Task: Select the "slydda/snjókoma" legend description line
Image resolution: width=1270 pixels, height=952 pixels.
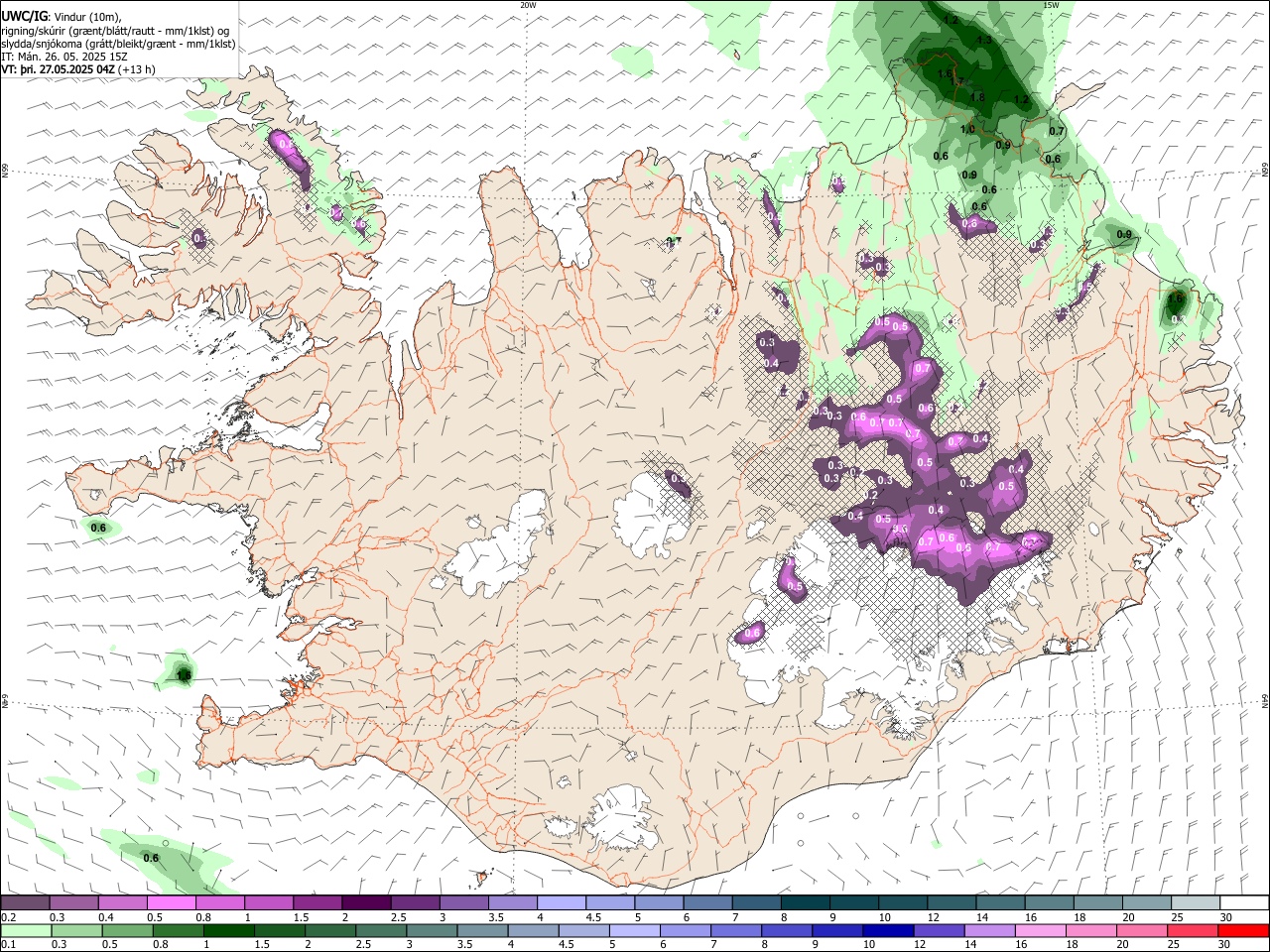Action: click(118, 44)
